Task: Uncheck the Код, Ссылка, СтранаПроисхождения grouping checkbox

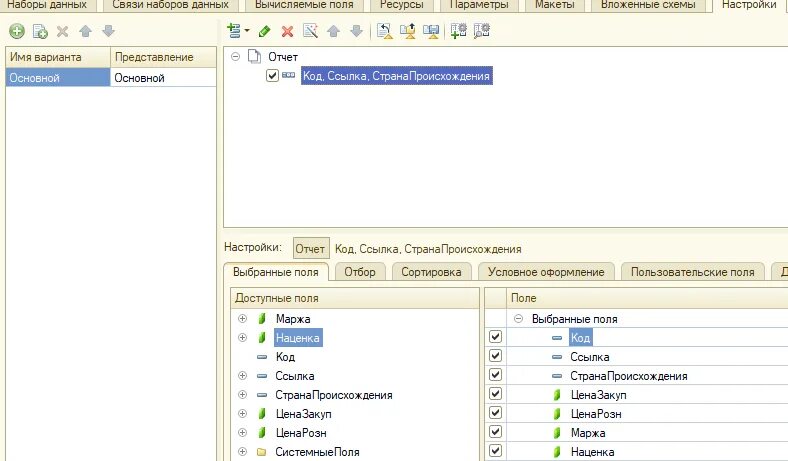Action: [272, 75]
